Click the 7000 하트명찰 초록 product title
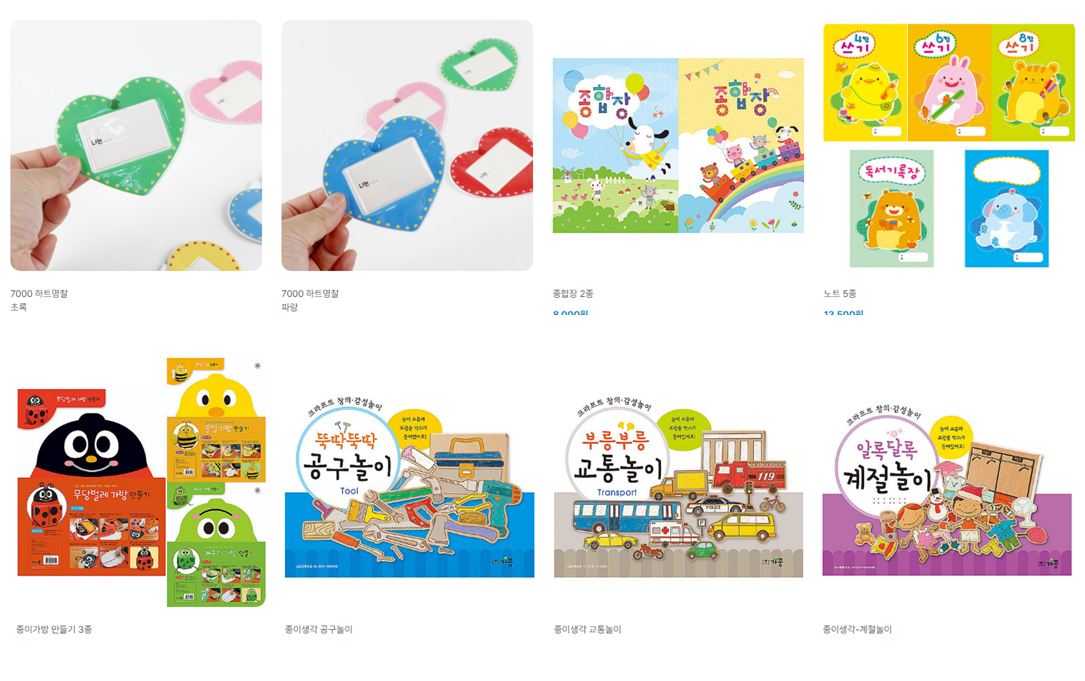Image resolution: width=1085 pixels, height=681 pixels. (x=39, y=300)
